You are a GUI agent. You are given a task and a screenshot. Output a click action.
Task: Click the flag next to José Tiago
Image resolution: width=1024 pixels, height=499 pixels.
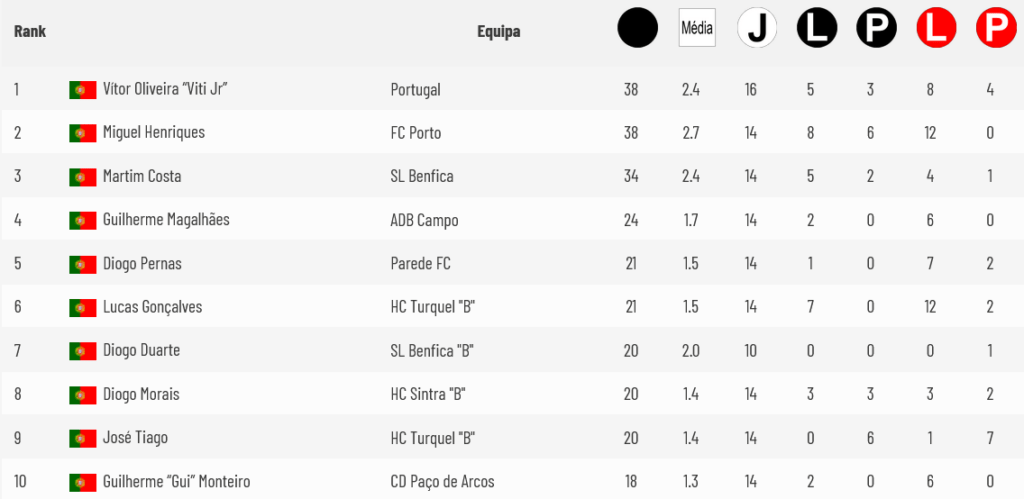tap(82, 438)
